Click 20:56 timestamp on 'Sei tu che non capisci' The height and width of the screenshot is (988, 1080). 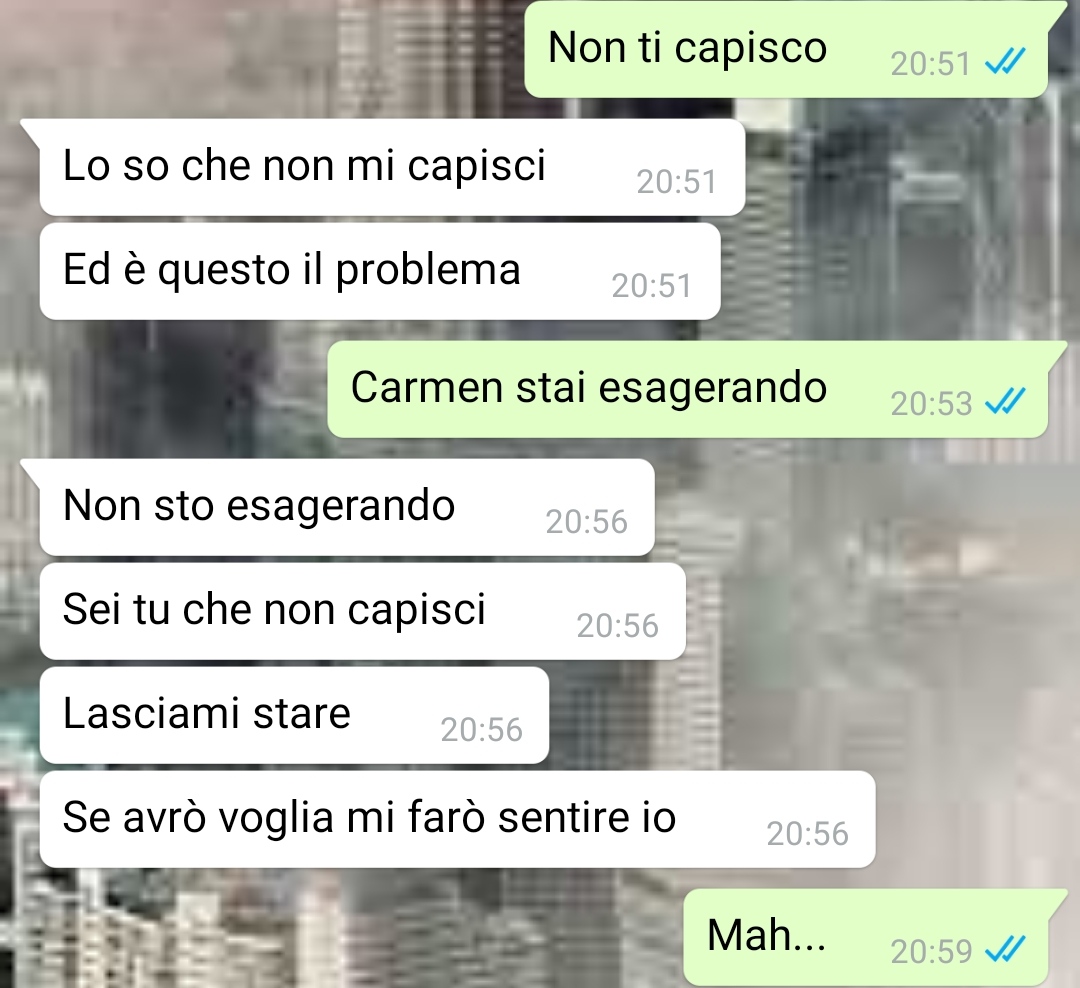618,626
